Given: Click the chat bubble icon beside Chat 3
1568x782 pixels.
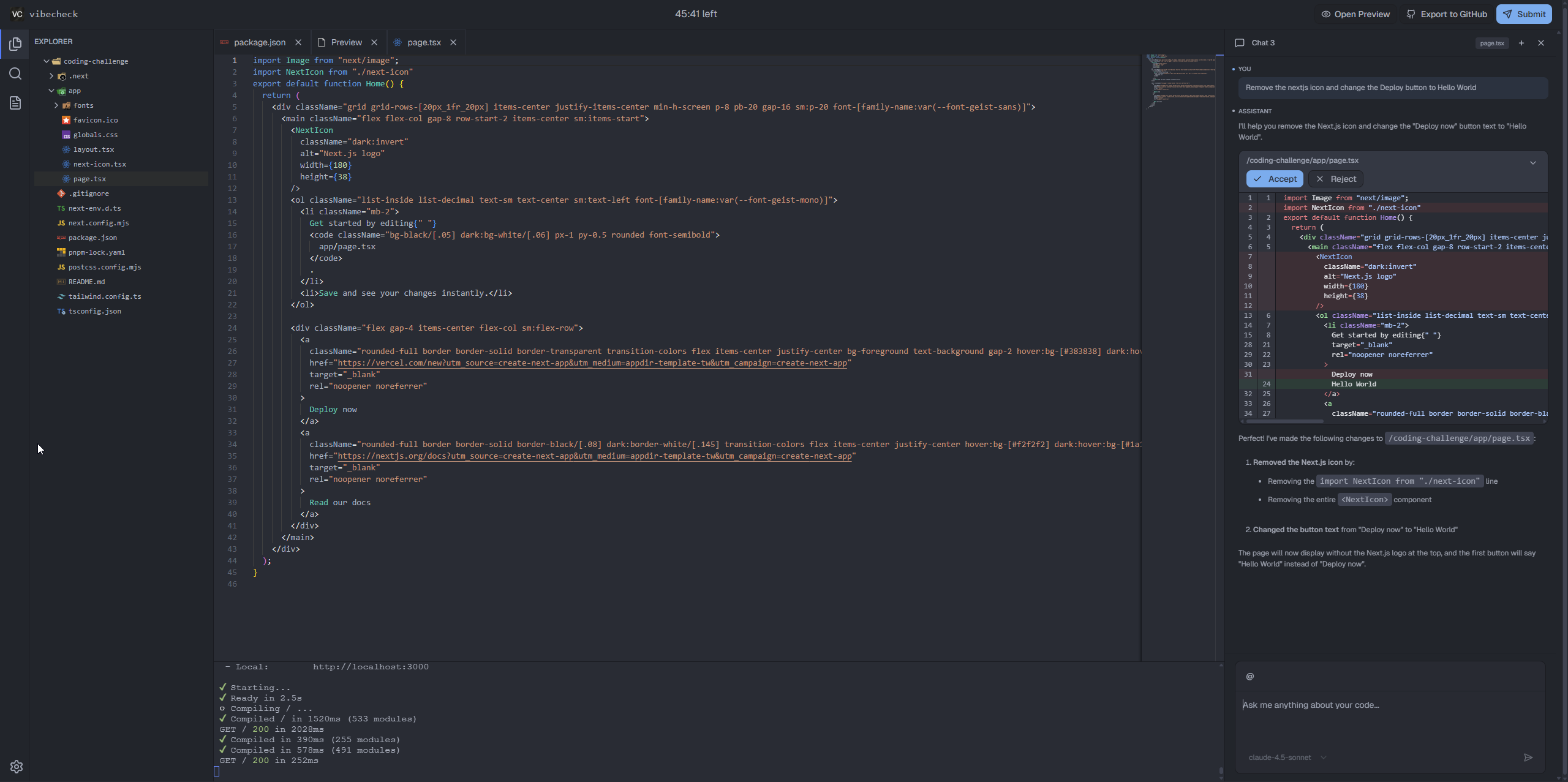Looking at the screenshot, I should [x=1239, y=42].
